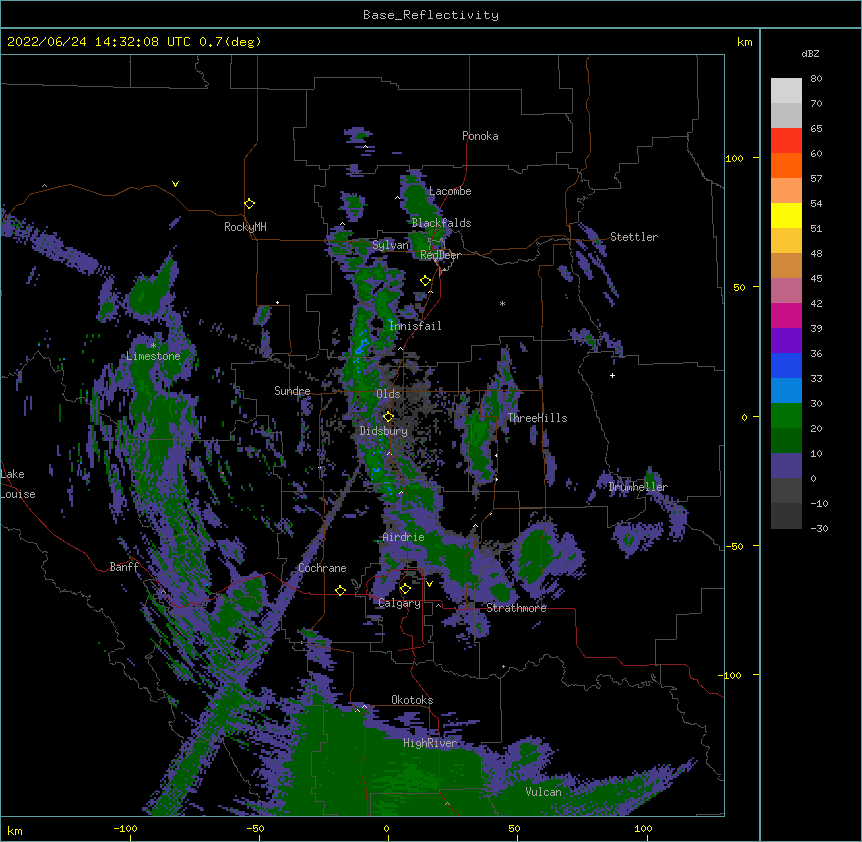Screen dimensions: 862x842
Task: Click the white plus marker north of Drumheller
Action: [612, 375]
